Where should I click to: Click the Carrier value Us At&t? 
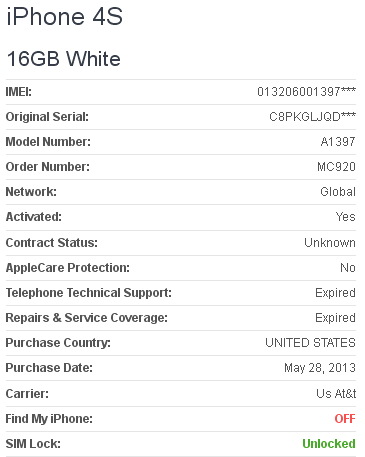click(x=336, y=394)
